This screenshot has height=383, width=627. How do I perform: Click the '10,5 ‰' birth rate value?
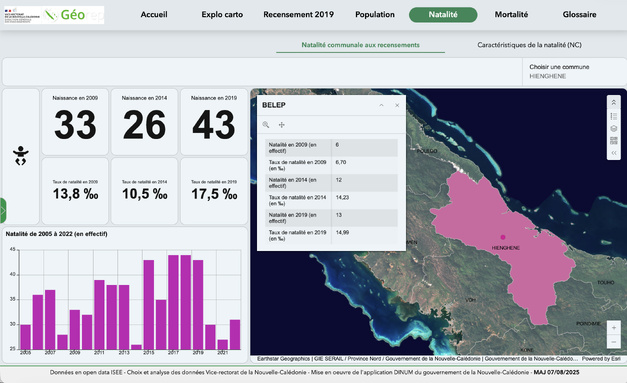click(145, 194)
